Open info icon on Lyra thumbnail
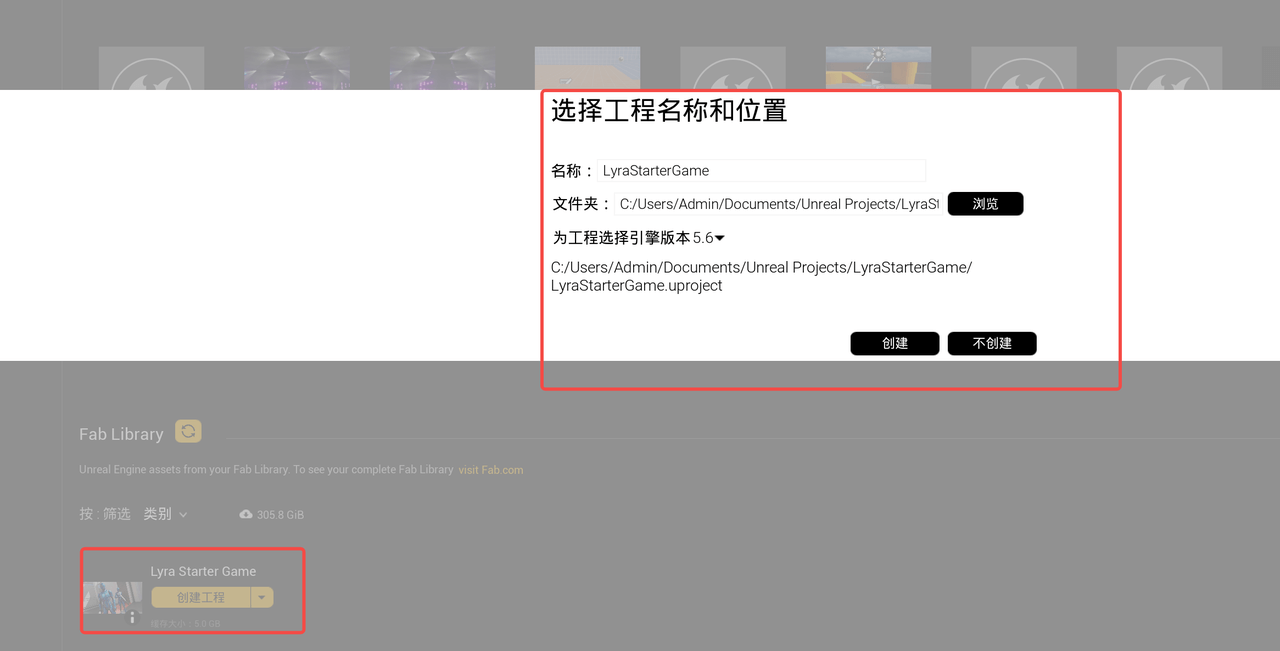 click(132, 618)
